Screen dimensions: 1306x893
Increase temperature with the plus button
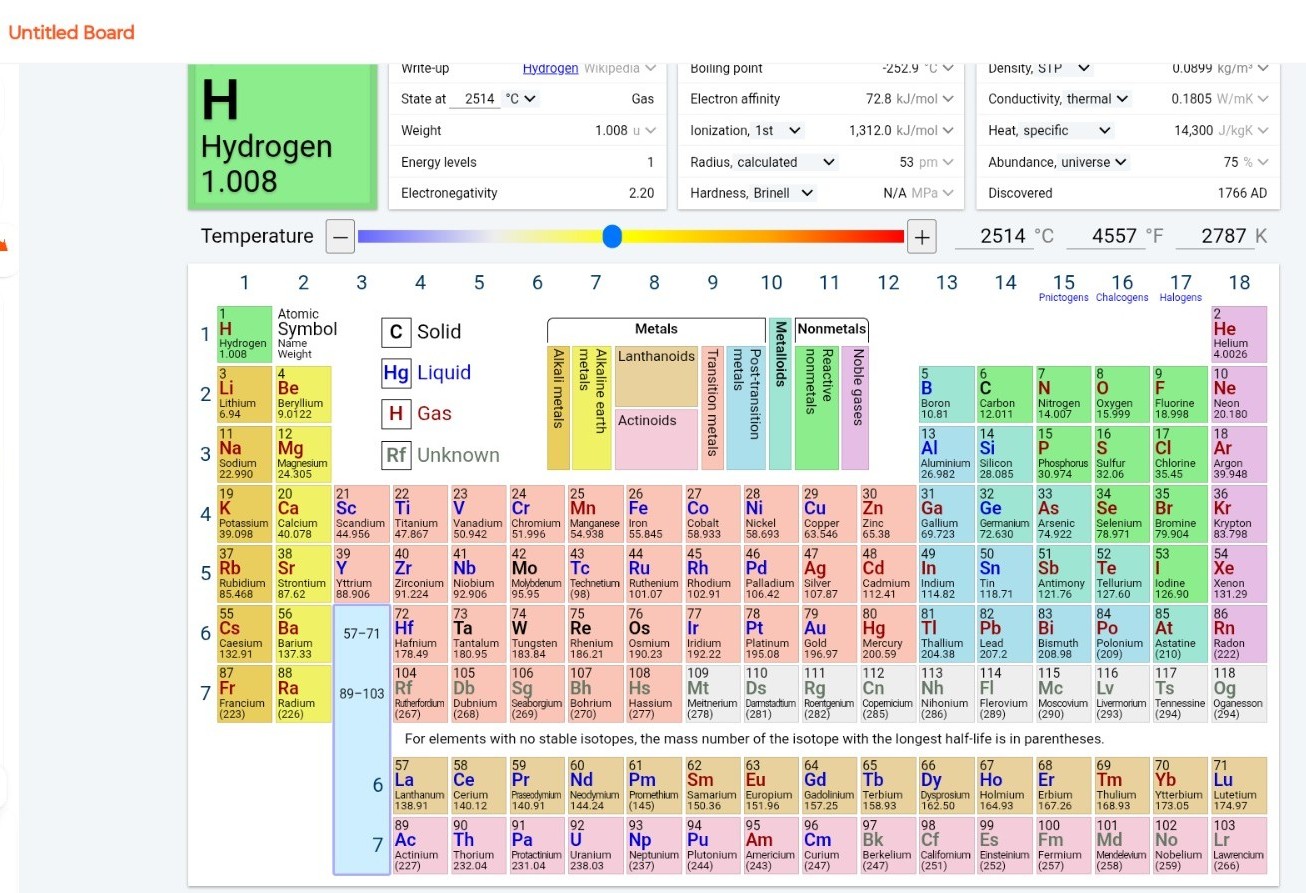(922, 238)
